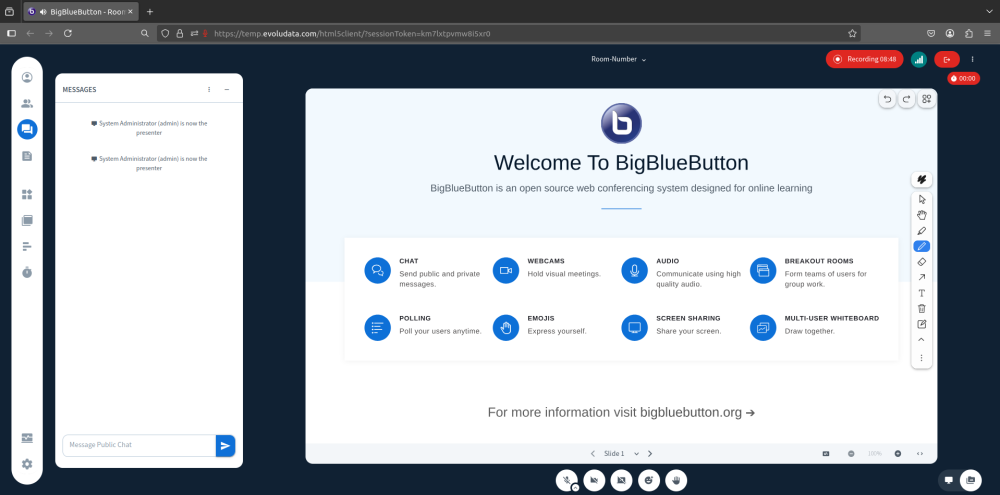The height and width of the screenshot is (495, 1000).
Task: Open a new browser tab
Action: click(150, 11)
